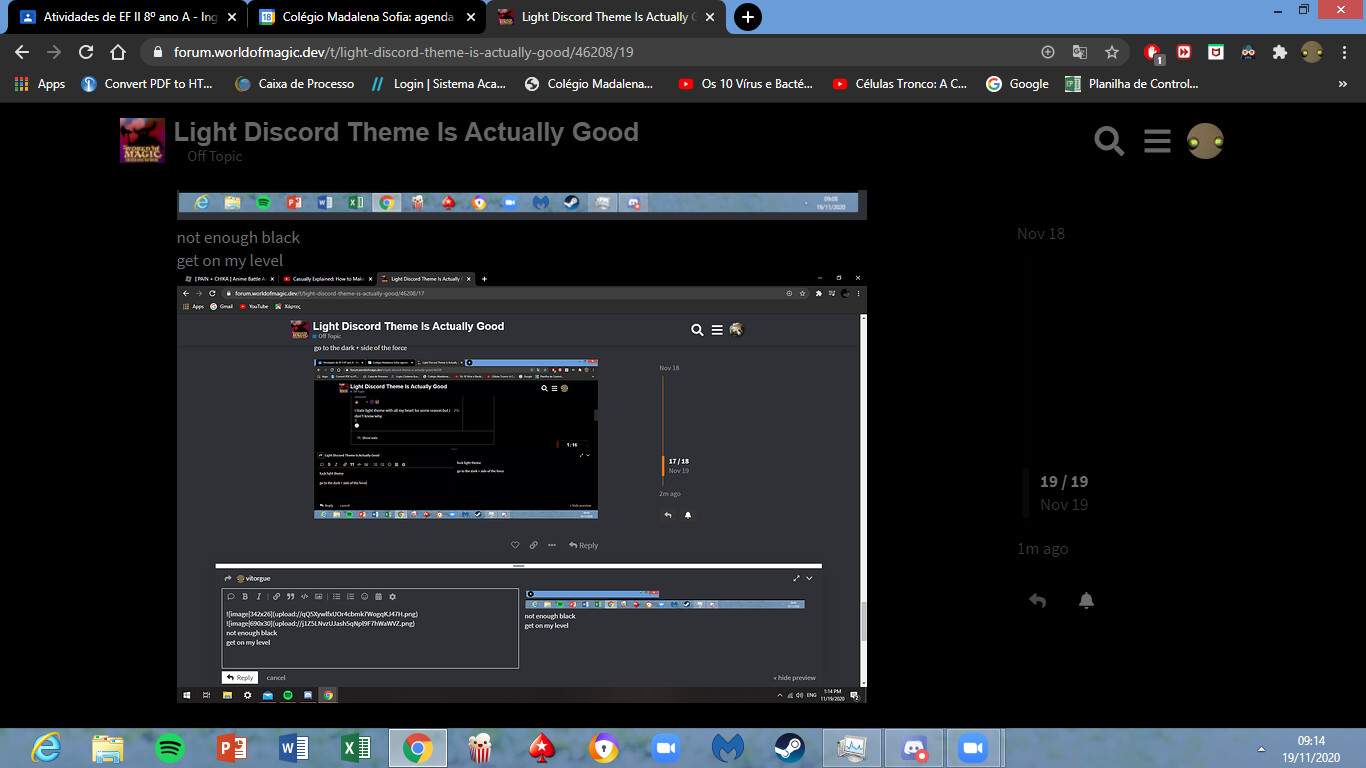1366x768 pixels.
Task: Show hidden tray icons arrow
Action: point(1260,748)
